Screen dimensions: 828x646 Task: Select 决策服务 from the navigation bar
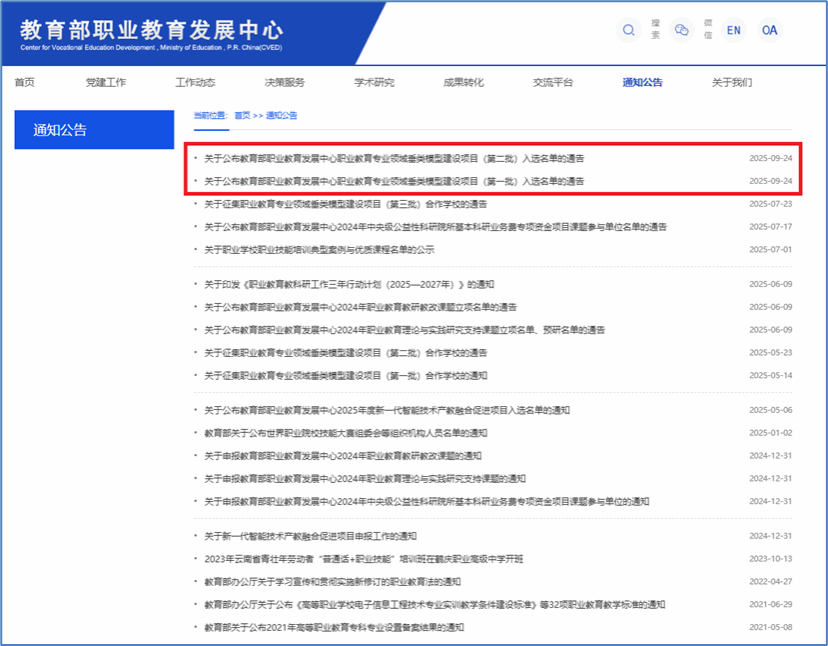point(284,83)
